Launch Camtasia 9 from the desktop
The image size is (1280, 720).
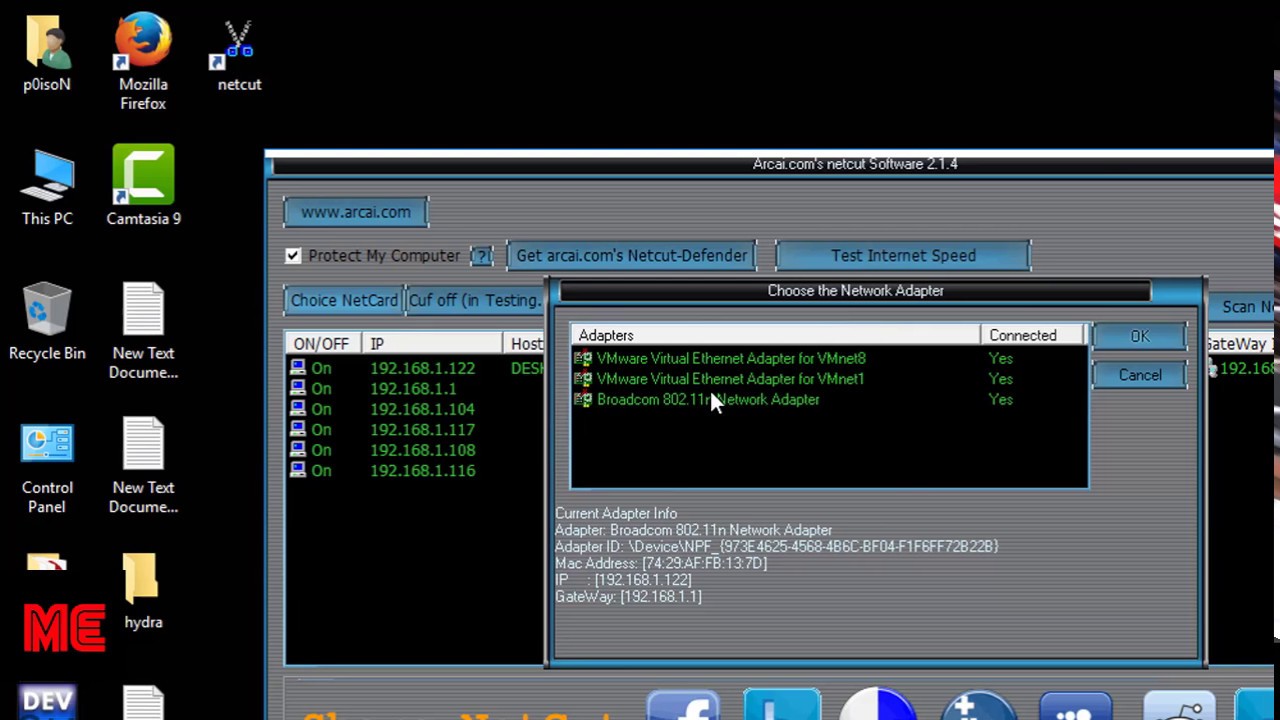tap(143, 175)
